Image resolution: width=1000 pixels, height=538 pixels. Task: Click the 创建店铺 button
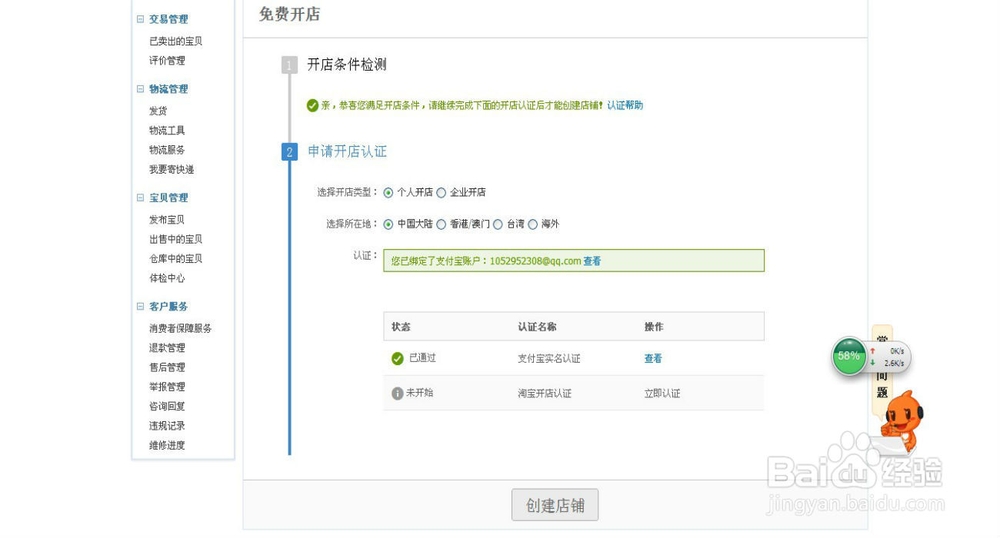click(x=555, y=505)
